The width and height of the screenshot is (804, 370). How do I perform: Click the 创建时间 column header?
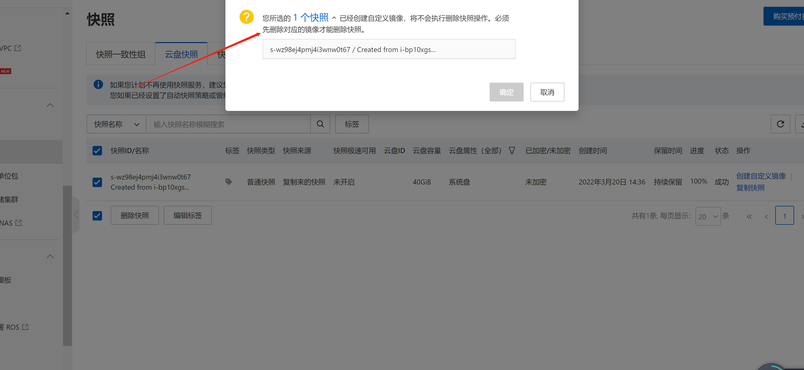(x=593, y=151)
